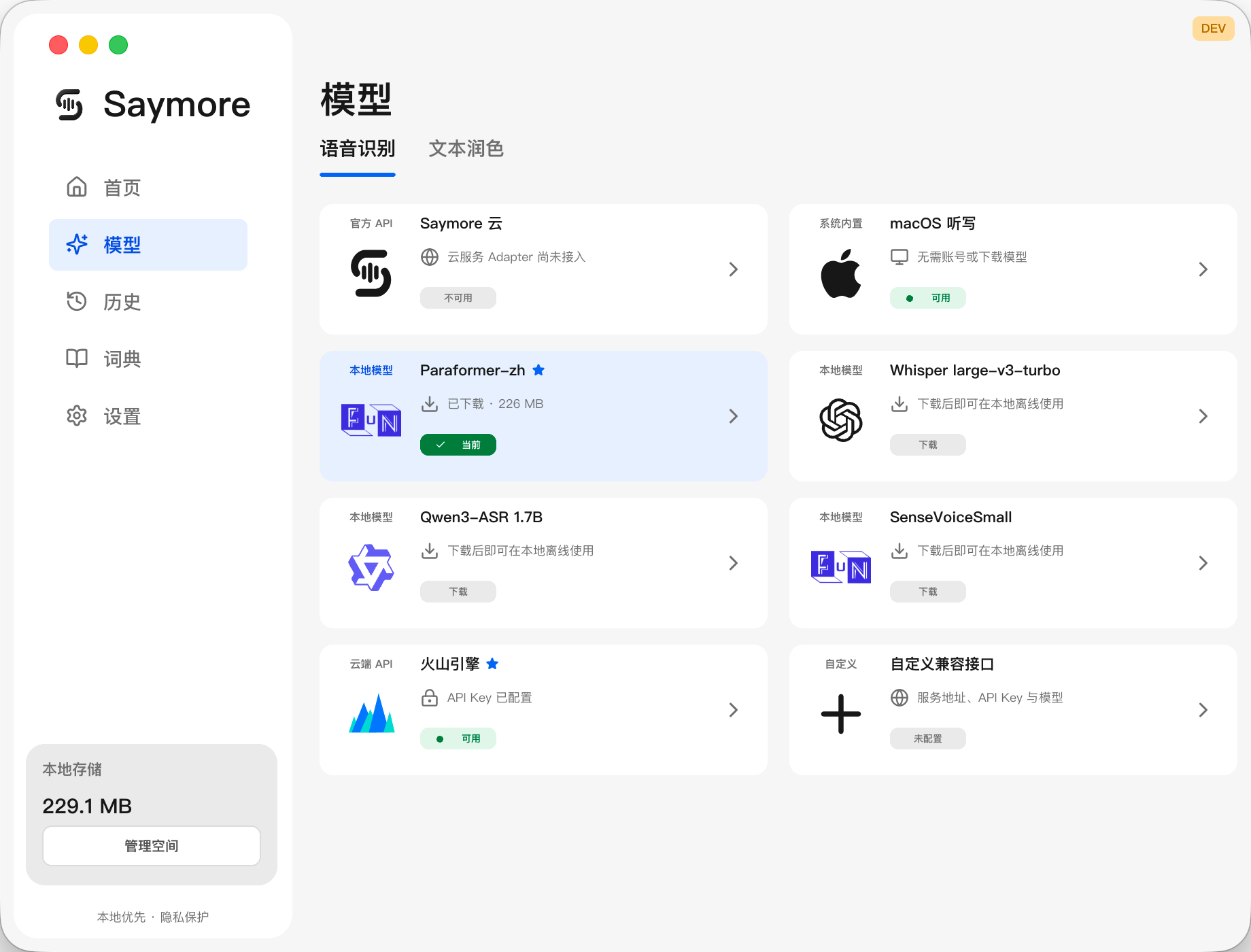Open Whisper large-v3-turbo chevron
Screen dimensions: 1251x952
[x=1203, y=416]
